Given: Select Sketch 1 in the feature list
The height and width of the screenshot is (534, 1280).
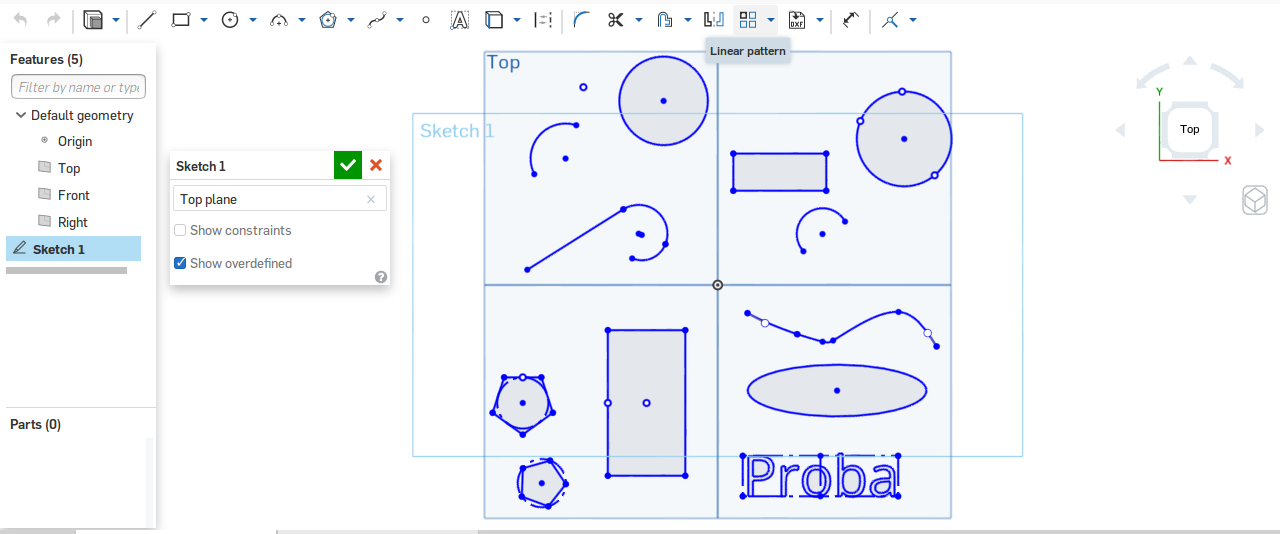Looking at the screenshot, I should [x=59, y=249].
